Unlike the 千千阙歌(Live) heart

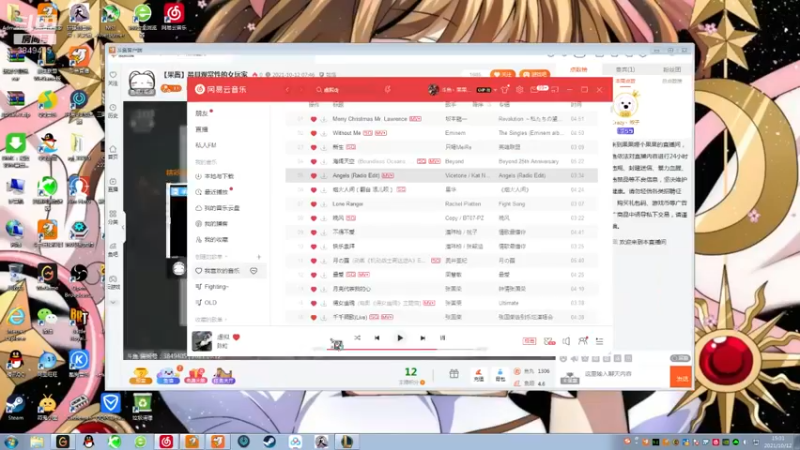(313, 317)
